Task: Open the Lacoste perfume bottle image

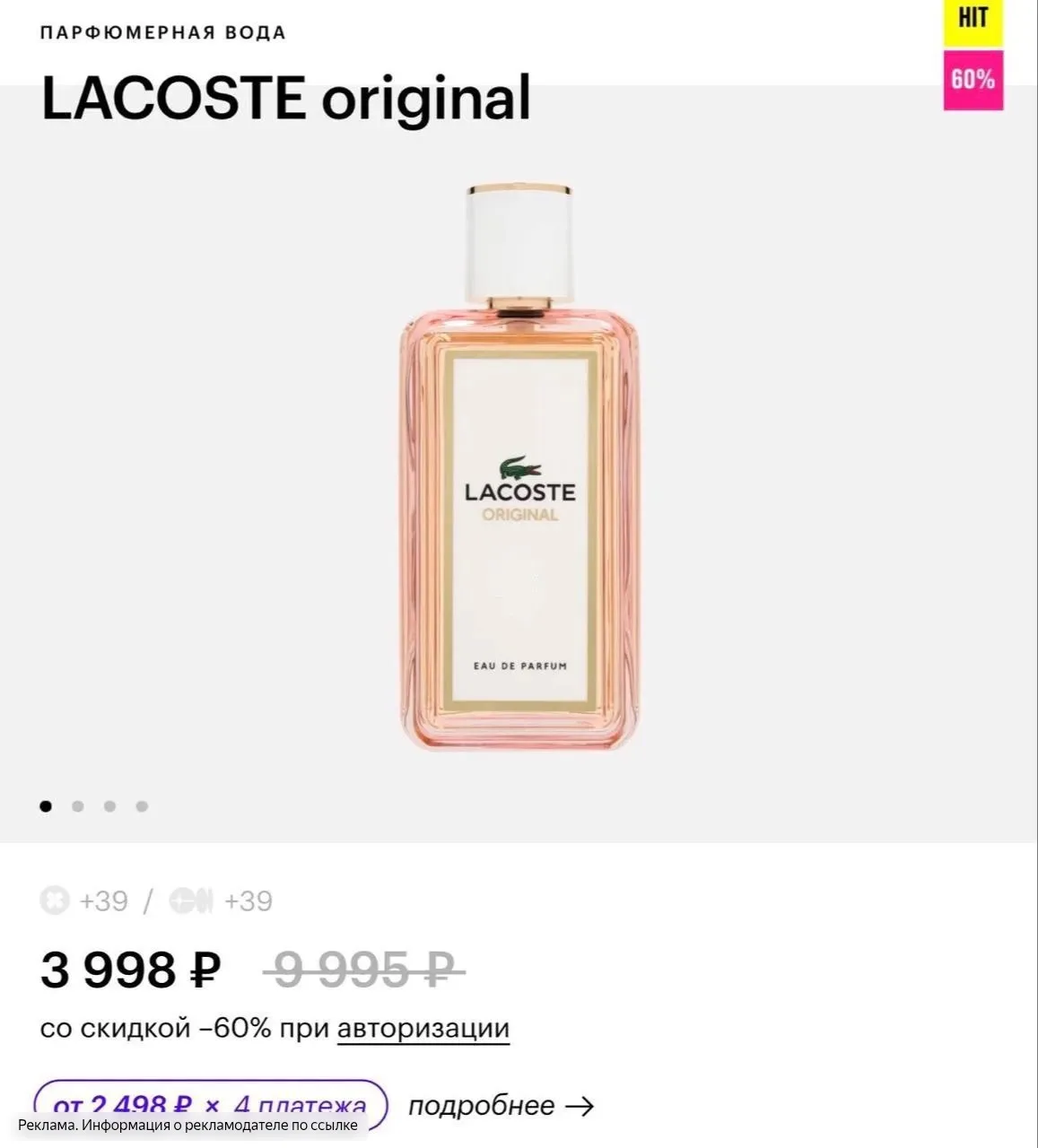Action: click(x=519, y=466)
